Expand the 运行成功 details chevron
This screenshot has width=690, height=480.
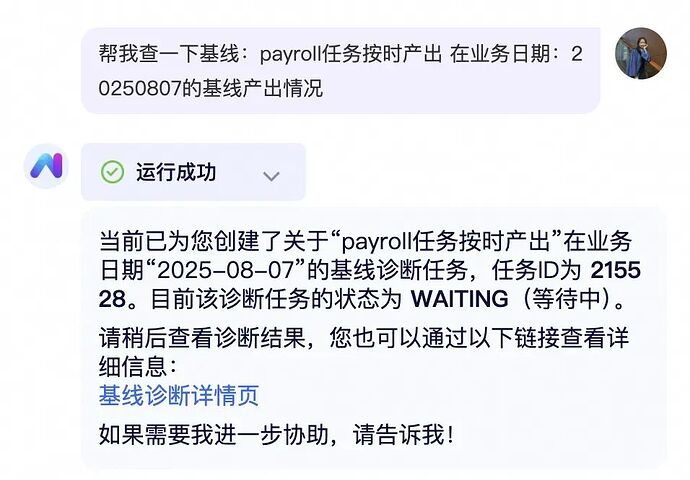(271, 176)
